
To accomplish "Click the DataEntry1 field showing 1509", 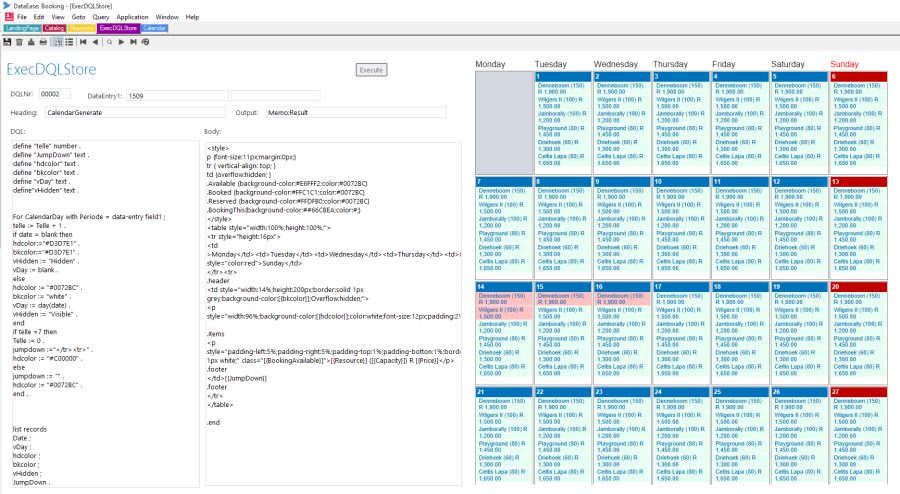I will click(177, 96).
